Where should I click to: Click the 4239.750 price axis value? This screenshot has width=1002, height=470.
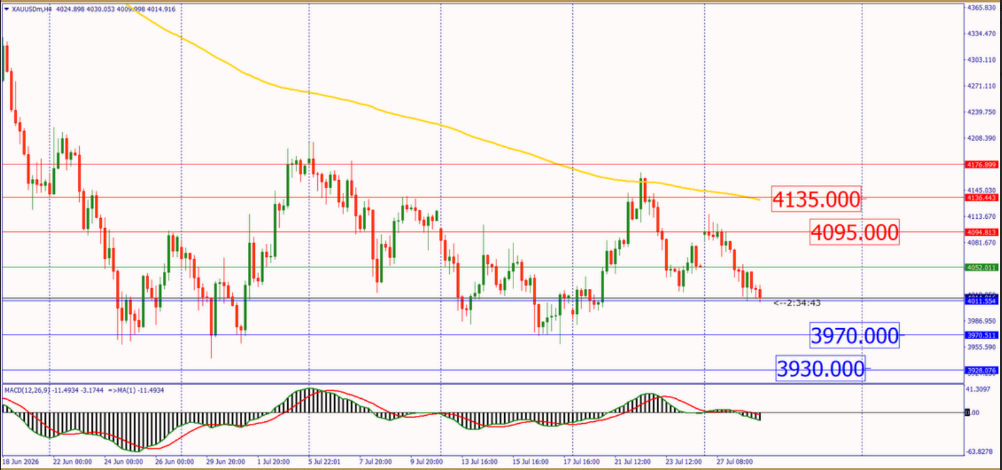click(982, 112)
